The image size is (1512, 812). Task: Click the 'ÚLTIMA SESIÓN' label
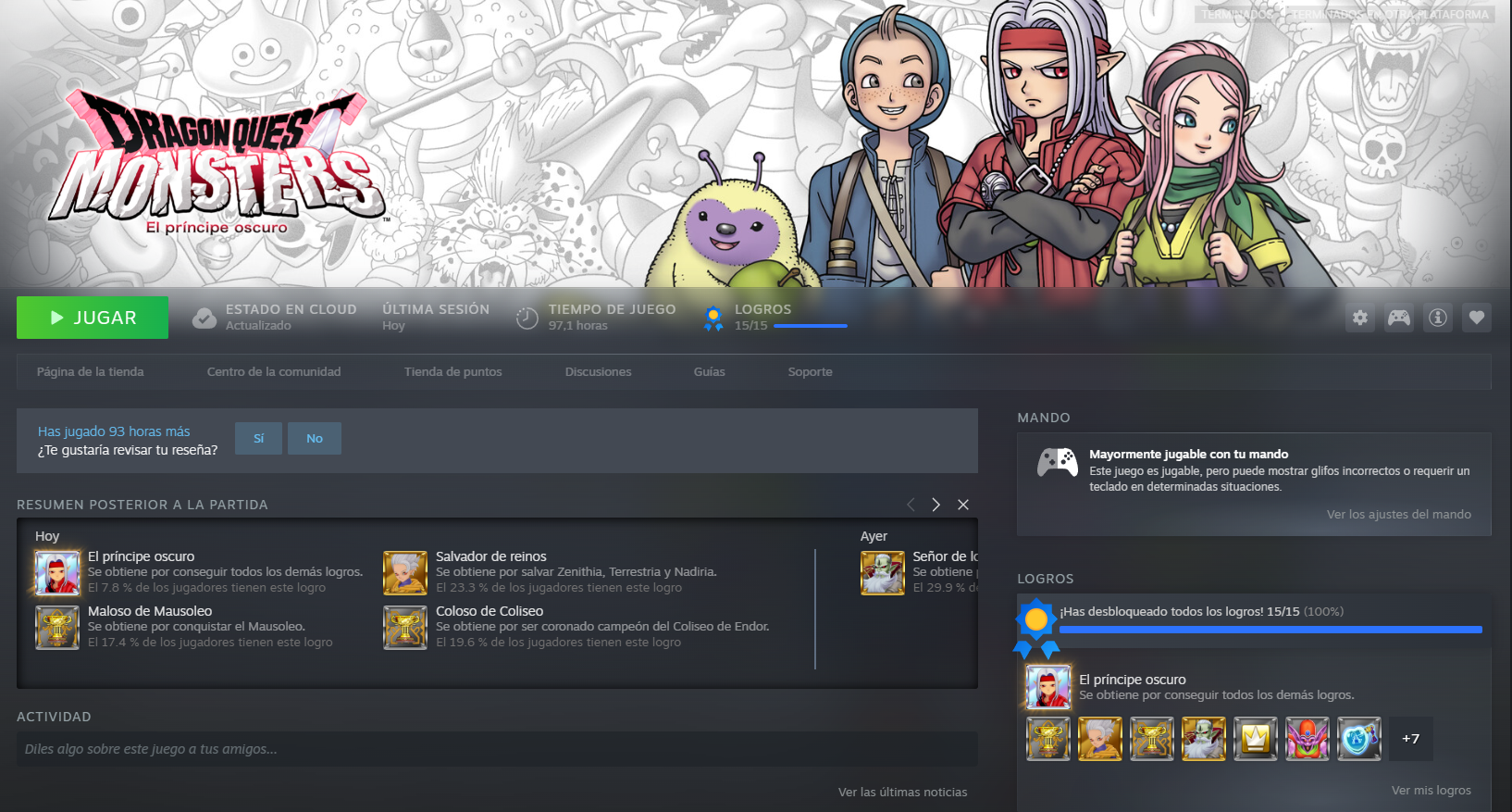(x=436, y=309)
